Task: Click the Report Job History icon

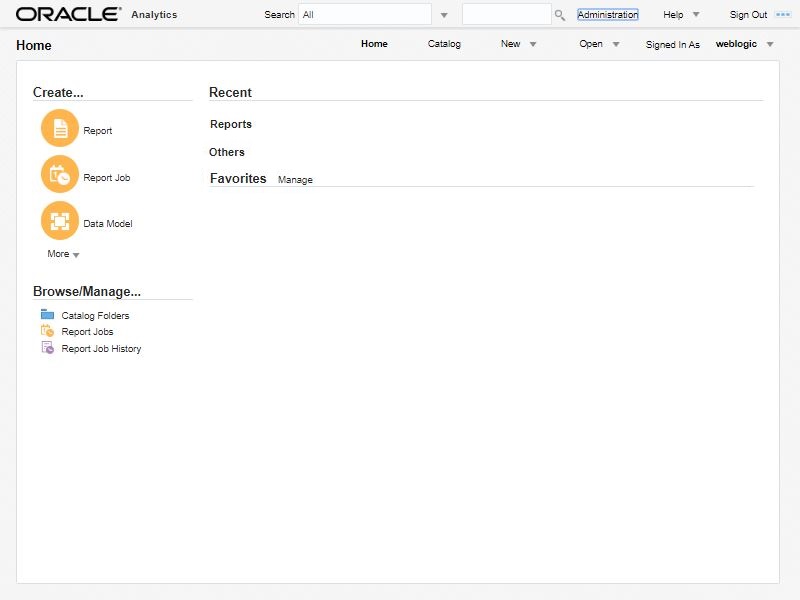Action: (47, 348)
